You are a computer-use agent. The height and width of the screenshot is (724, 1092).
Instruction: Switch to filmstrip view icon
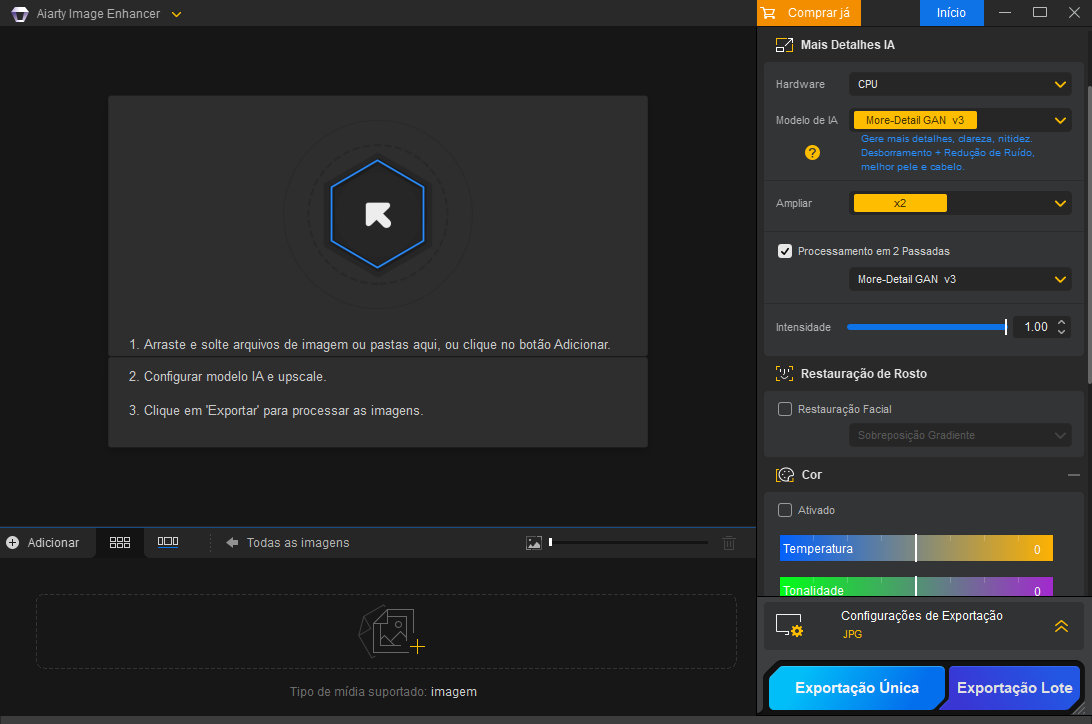click(168, 542)
